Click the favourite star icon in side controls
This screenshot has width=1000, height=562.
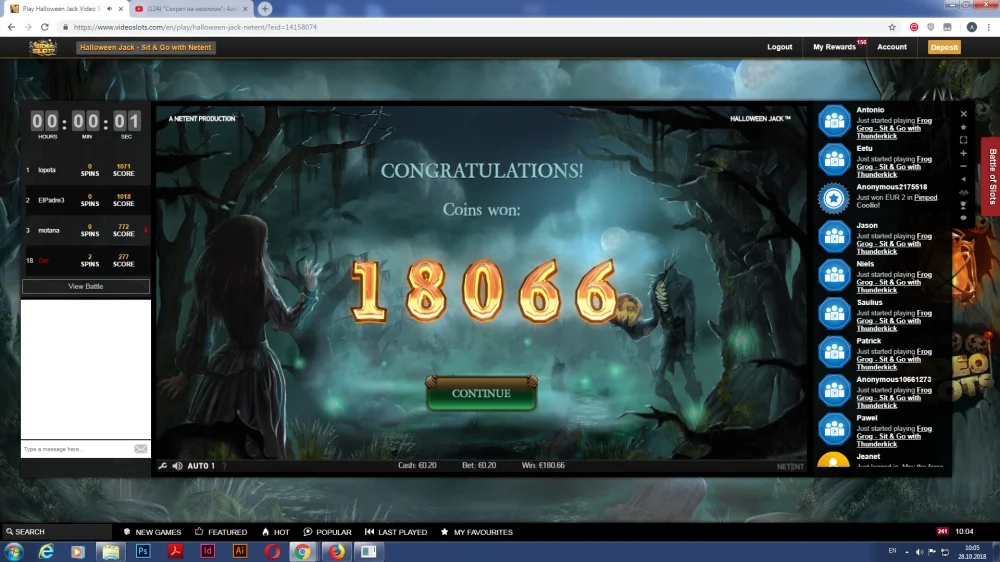[x=964, y=127]
